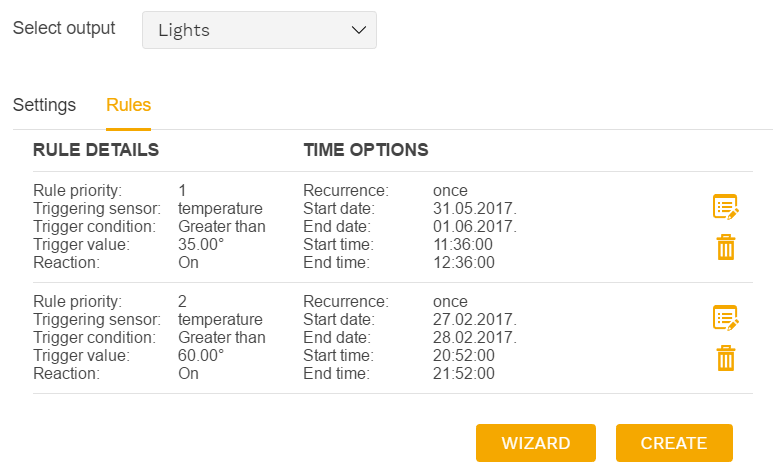Click the end time 12:36:00

(464, 262)
